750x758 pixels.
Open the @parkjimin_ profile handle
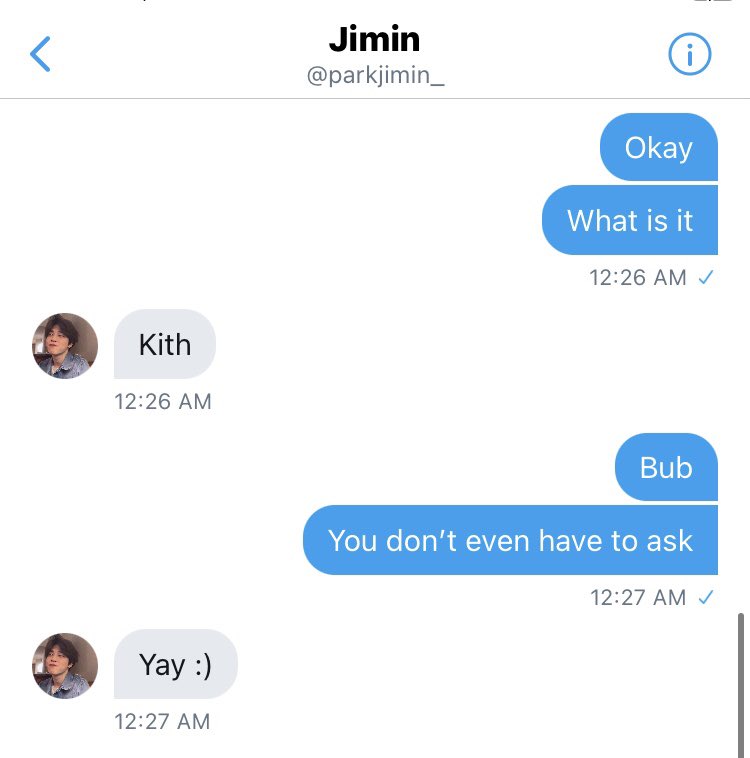[375, 75]
